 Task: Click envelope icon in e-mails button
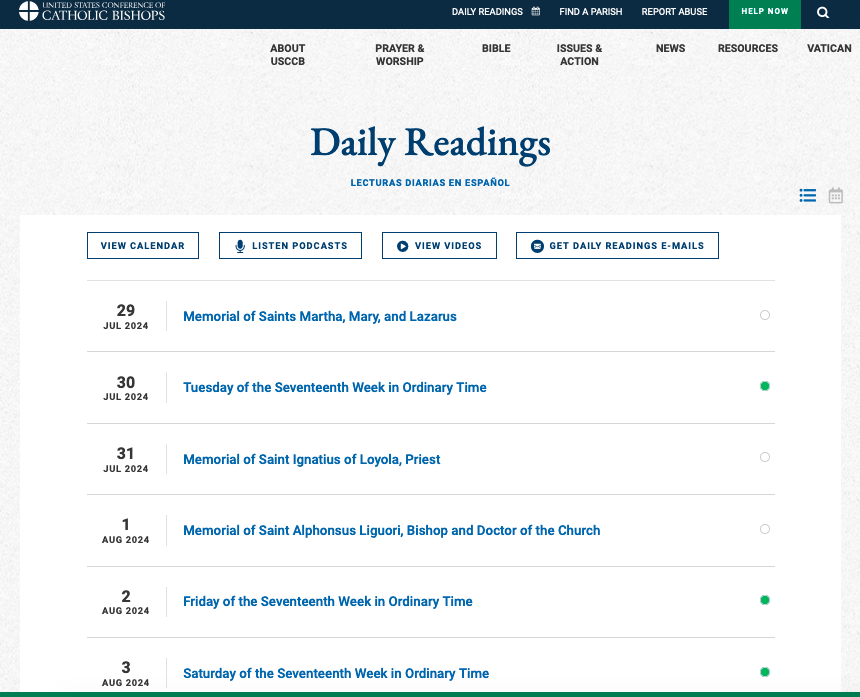click(x=537, y=246)
